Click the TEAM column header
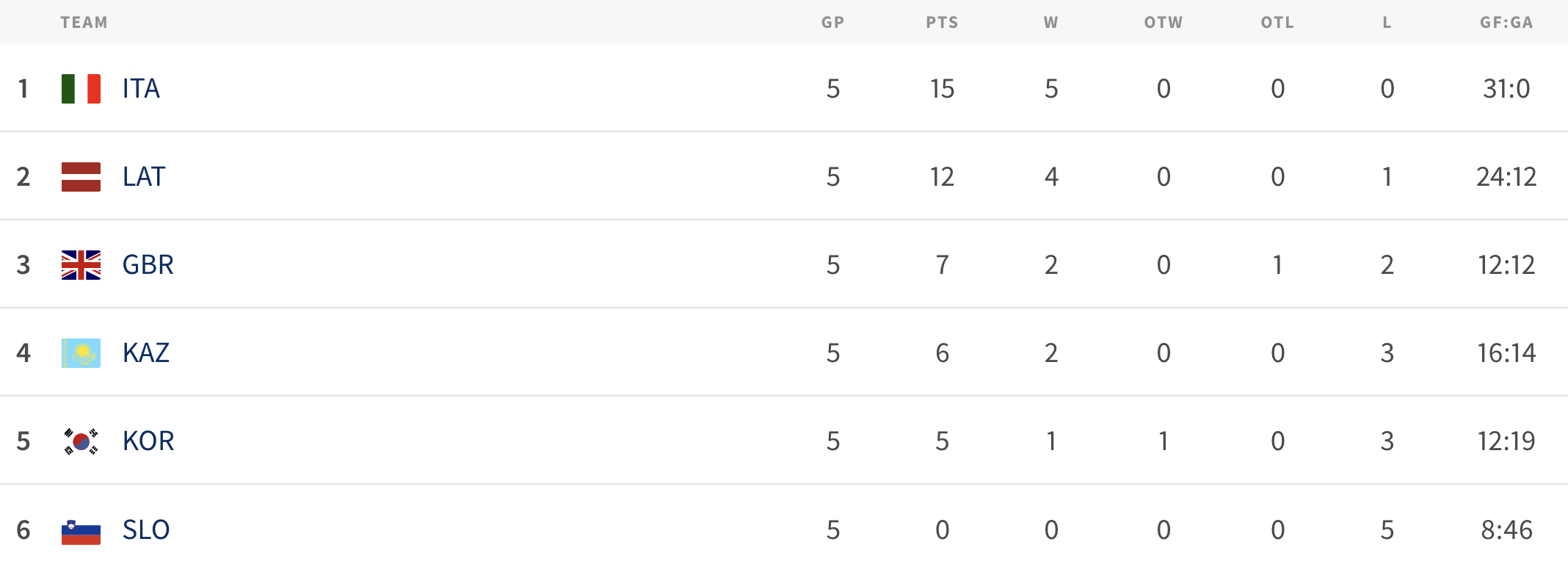 (84, 23)
